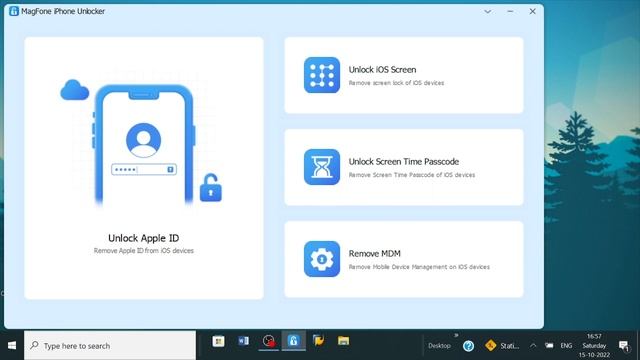Screen dimensions: 640x360
Task: Click 'Remove Mobile Device Management on iOS devices' text
Action: pyautogui.click(x=419, y=267)
